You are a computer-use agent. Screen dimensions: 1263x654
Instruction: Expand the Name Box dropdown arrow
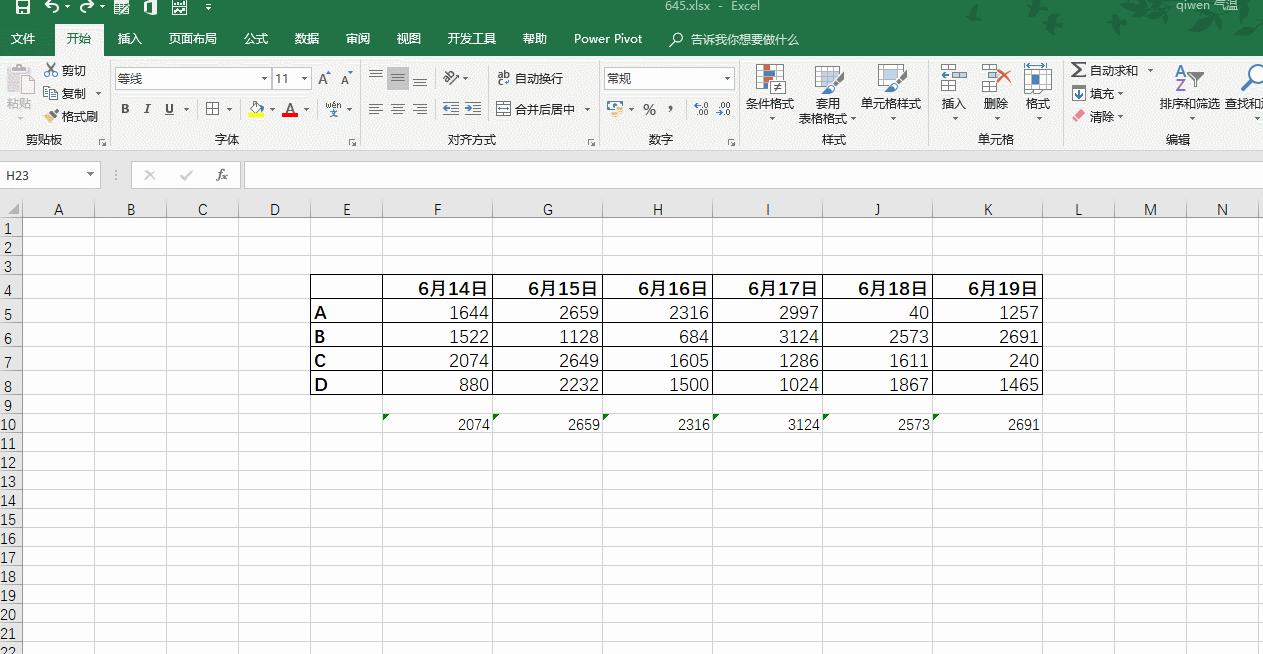tap(90, 175)
